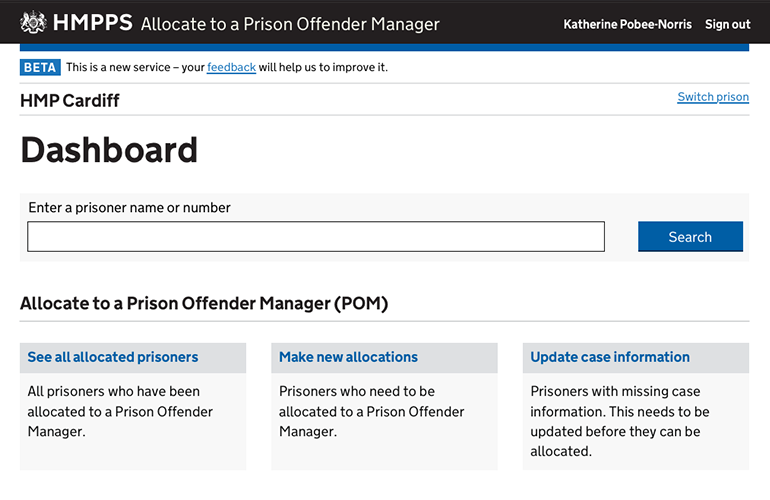The image size is (770, 500).
Task: Click the description text under Make new allocations
Action: pos(371,411)
